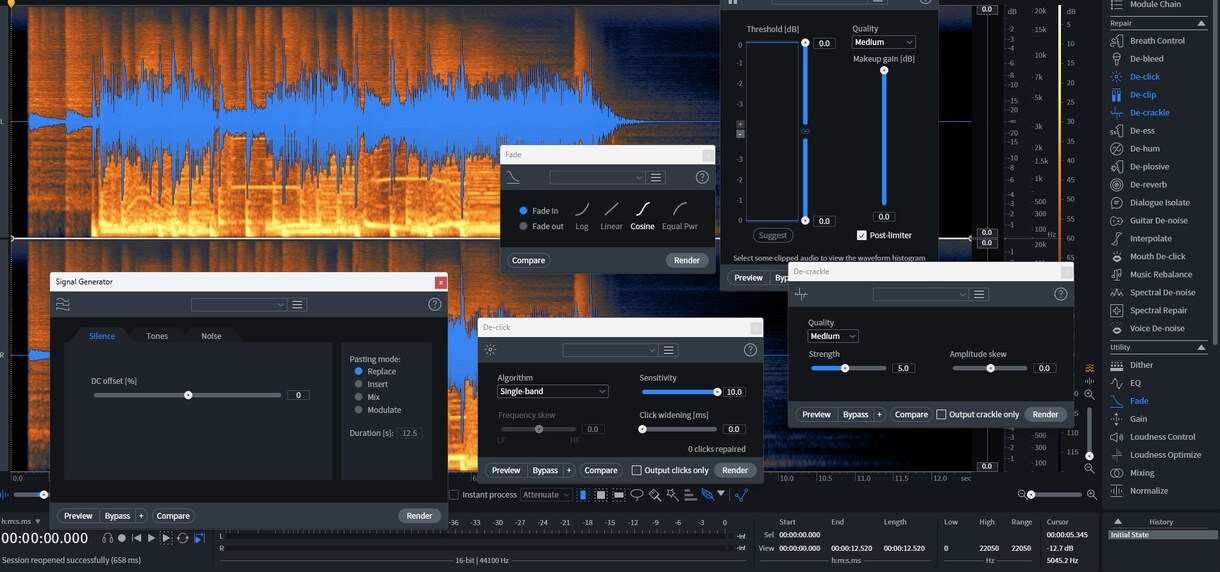1220x572 pixels.
Task: Enable Output clicks only checkbox
Action: (x=637, y=470)
